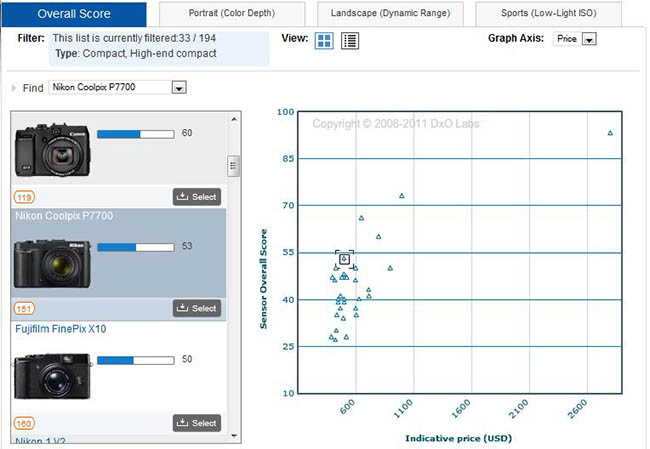The width and height of the screenshot is (650, 449).
Task: Click the Fujifilm X10 camera thumbnail
Action: 53,376
